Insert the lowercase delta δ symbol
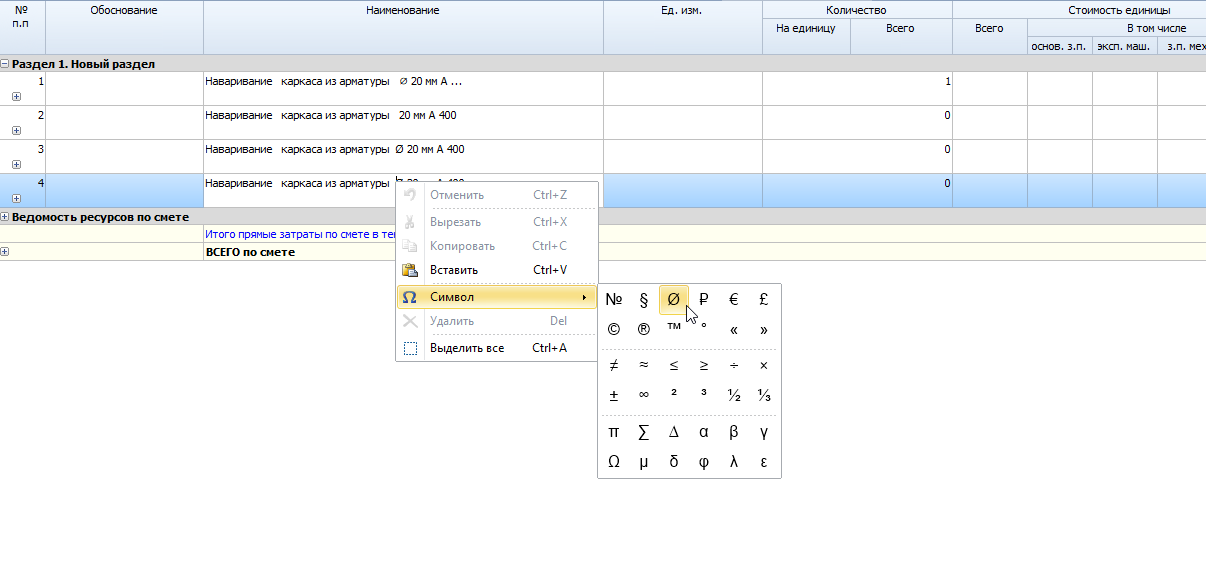 tap(674, 462)
